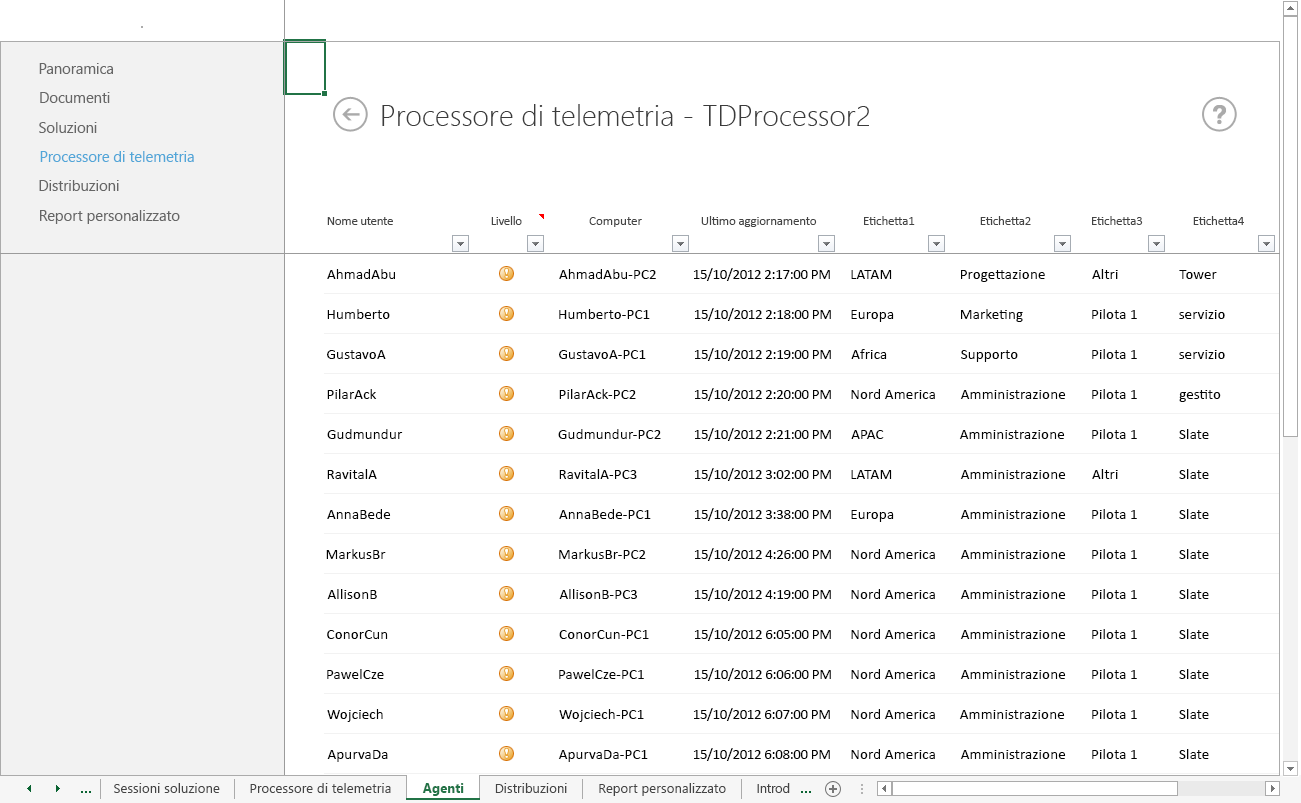This screenshot has width=1301, height=803.
Task: Click warning level icon in ConorCun row
Action: point(506,633)
